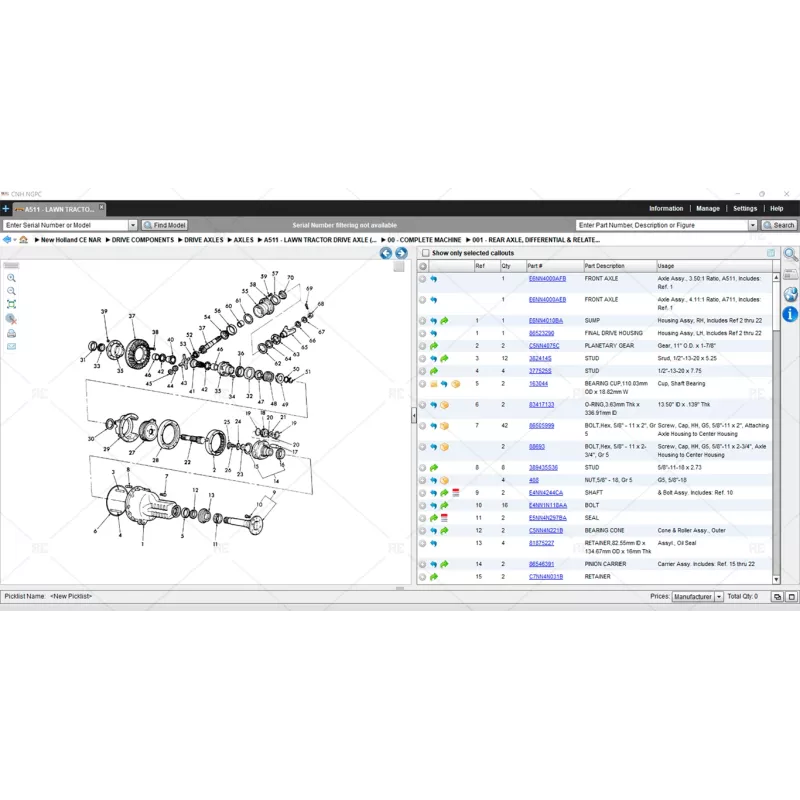Open the Settings menu
Viewport: 800px width, 800px height.
[745, 208]
